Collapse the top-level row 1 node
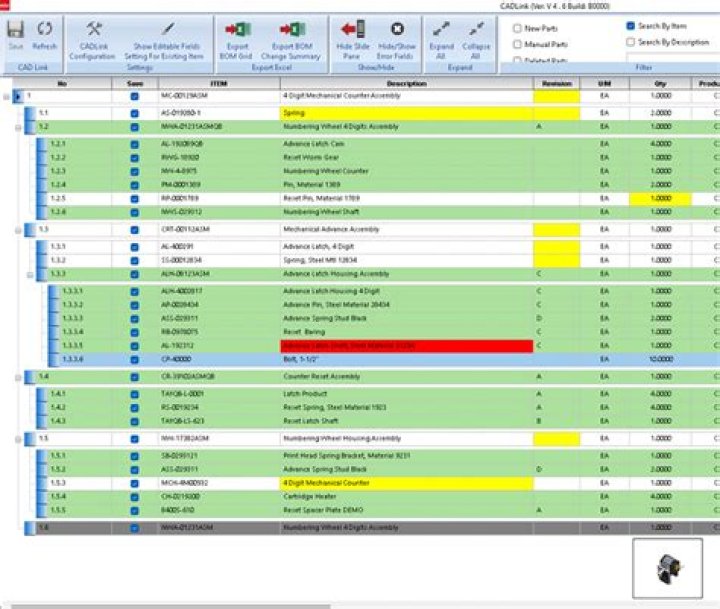Image resolution: width=720 pixels, height=609 pixels. 6,97
